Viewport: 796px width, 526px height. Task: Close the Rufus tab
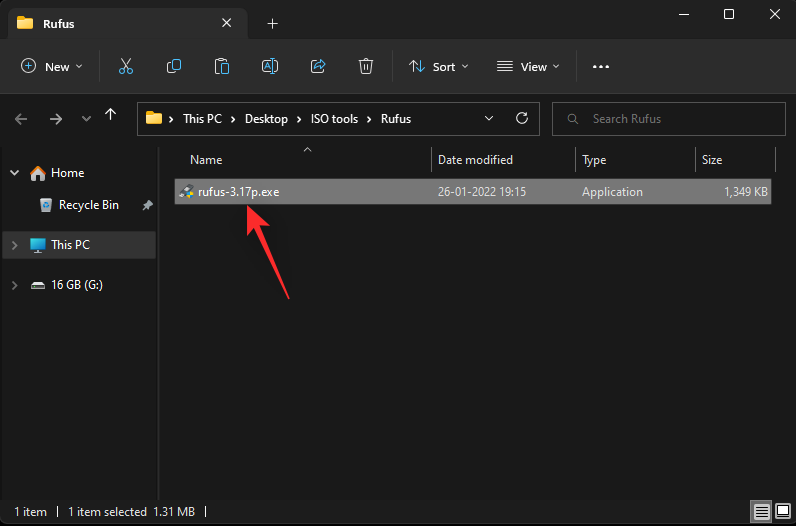(x=226, y=23)
